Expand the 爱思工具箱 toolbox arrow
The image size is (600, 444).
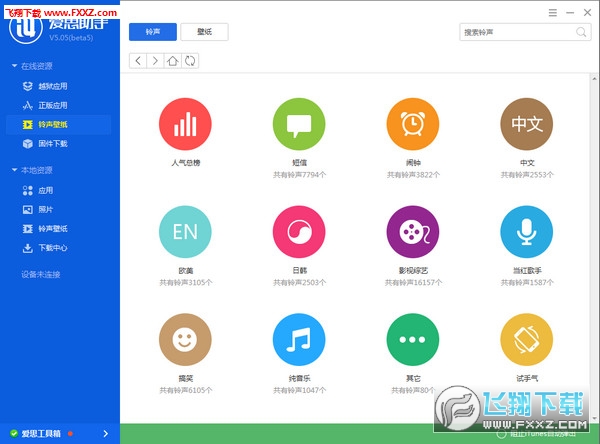(x=107, y=433)
